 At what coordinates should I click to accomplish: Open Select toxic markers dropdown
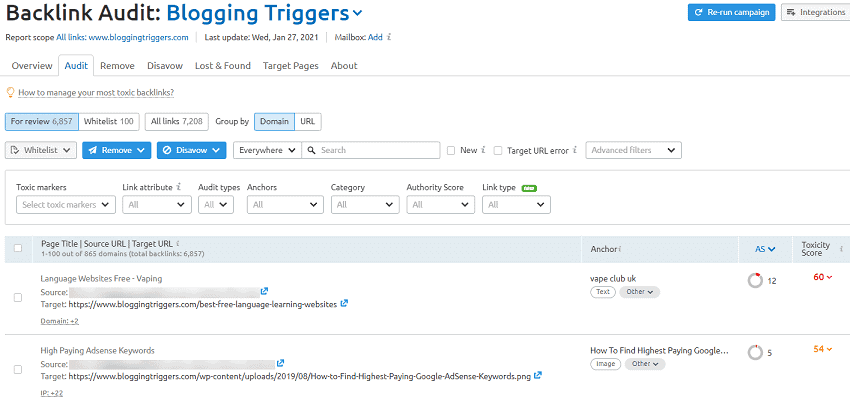click(66, 205)
